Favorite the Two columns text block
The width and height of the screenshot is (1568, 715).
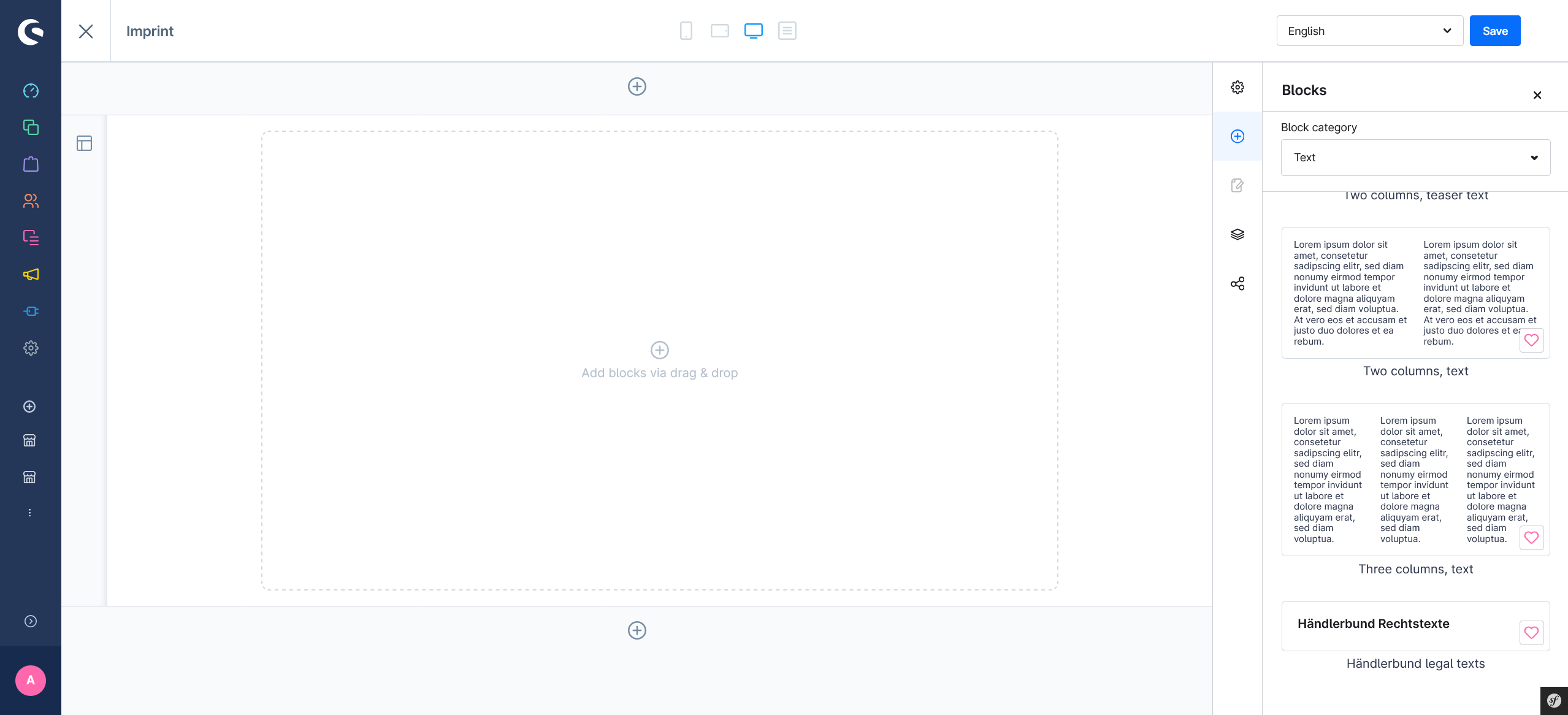click(1531, 340)
